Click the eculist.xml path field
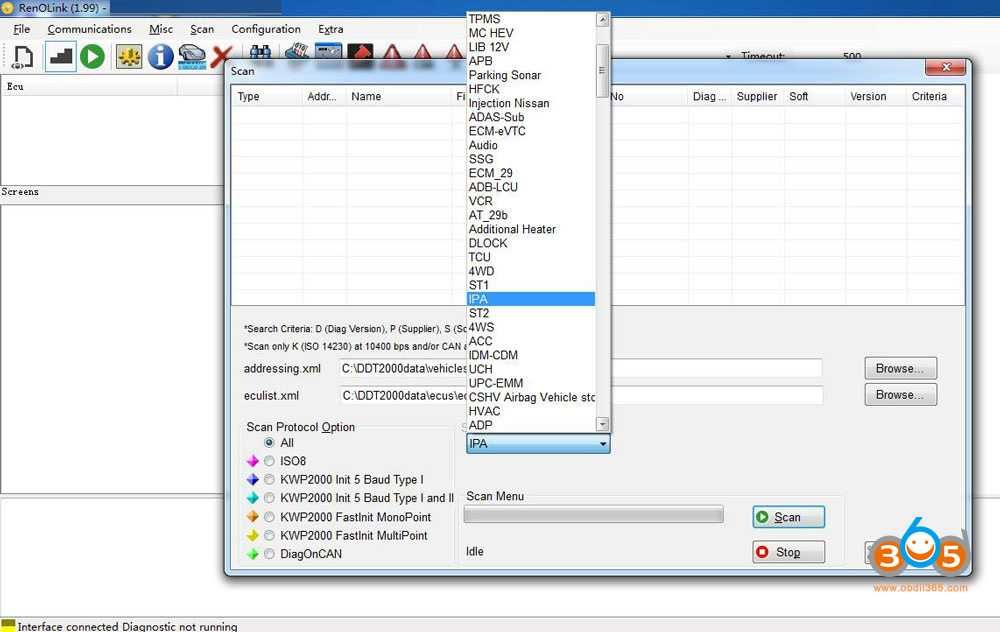Viewport: 1000px width, 632px height. click(x=580, y=395)
